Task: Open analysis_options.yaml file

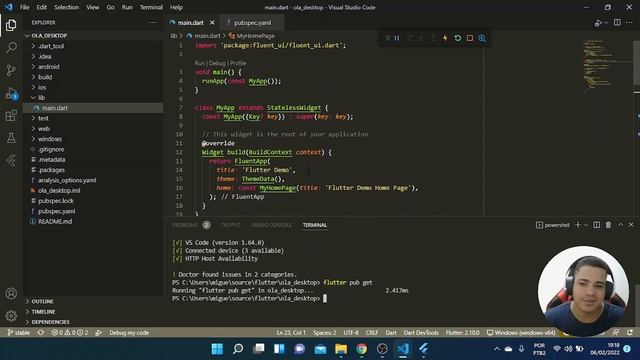Action: point(67,180)
